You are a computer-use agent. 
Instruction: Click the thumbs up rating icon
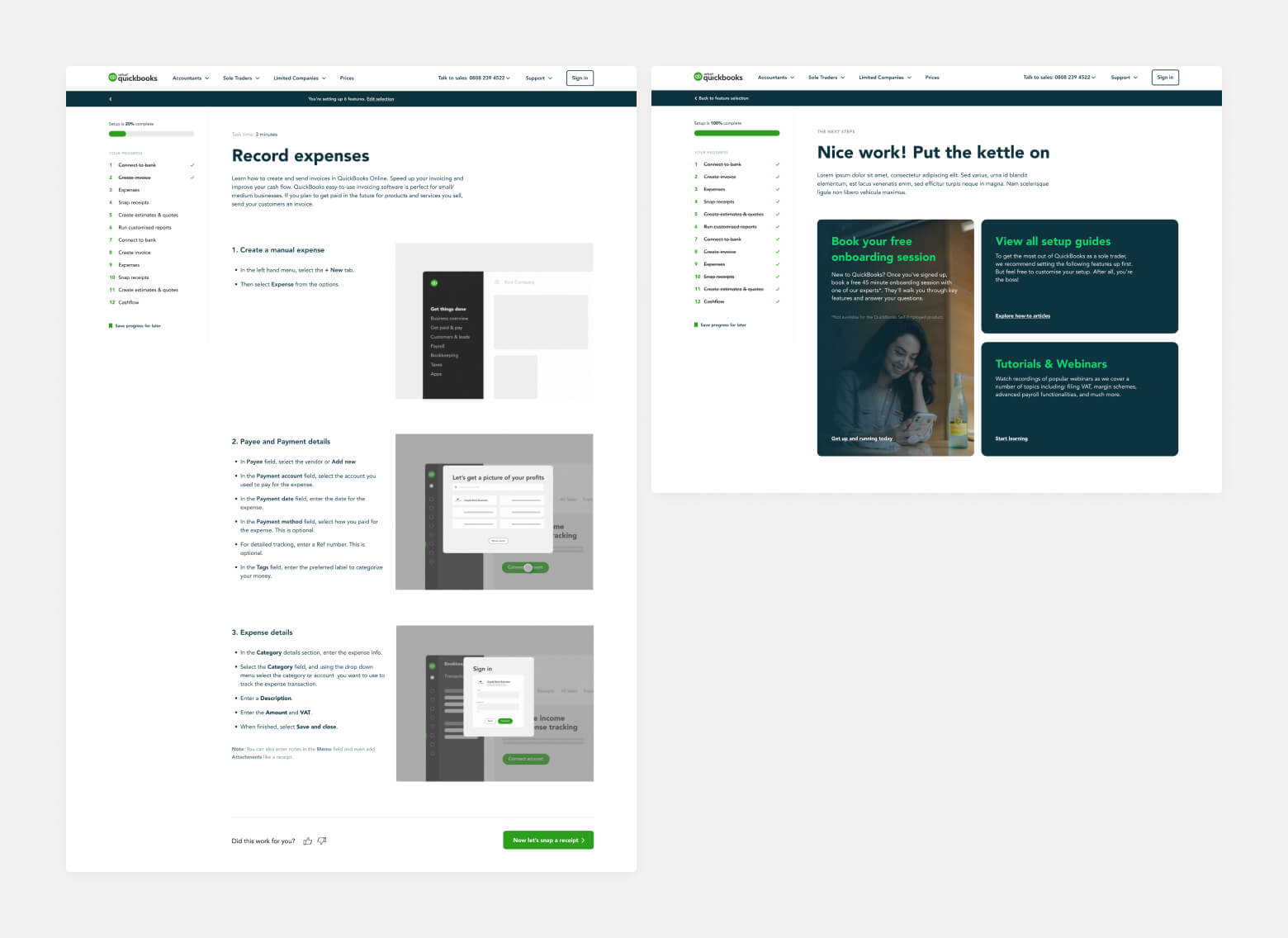[x=308, y=841]
